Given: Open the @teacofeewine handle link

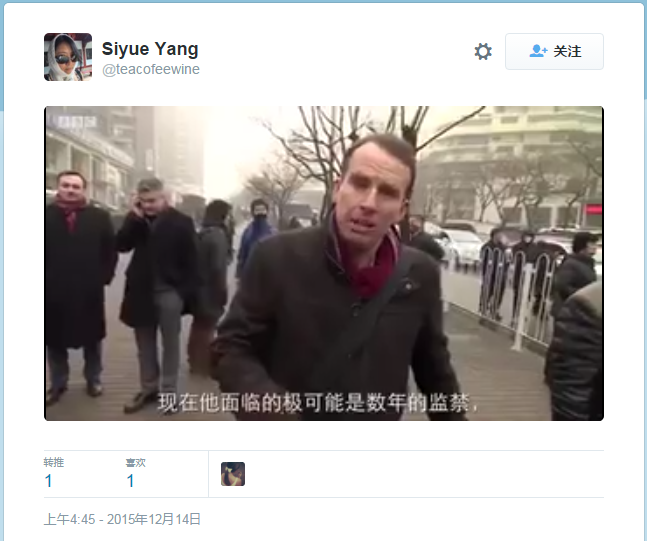Looking at the screenshot, I should 151,69.
